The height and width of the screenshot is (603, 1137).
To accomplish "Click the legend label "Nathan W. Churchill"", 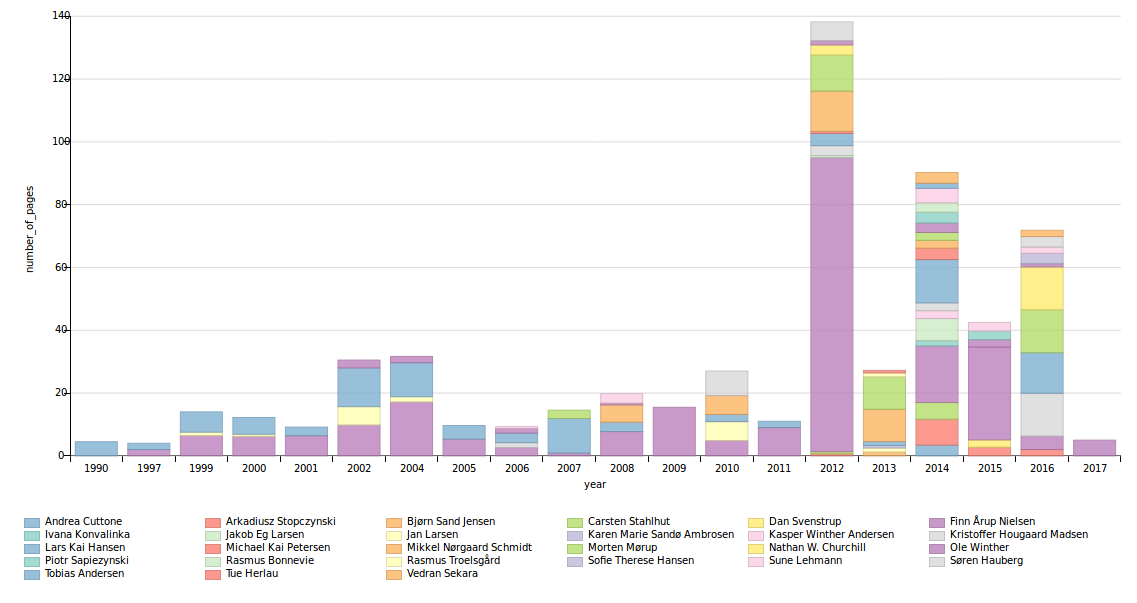I will [817, 548].
